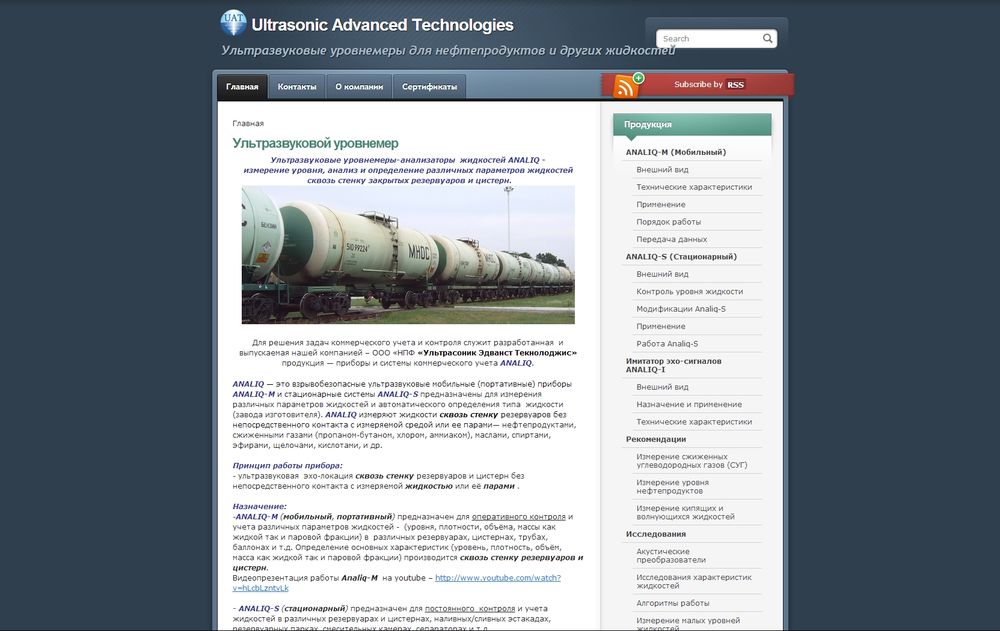This screenshot has height=631, width=1000.
Task: Click the Subscribe by RSS button
Action: click(x=709, y=84)
